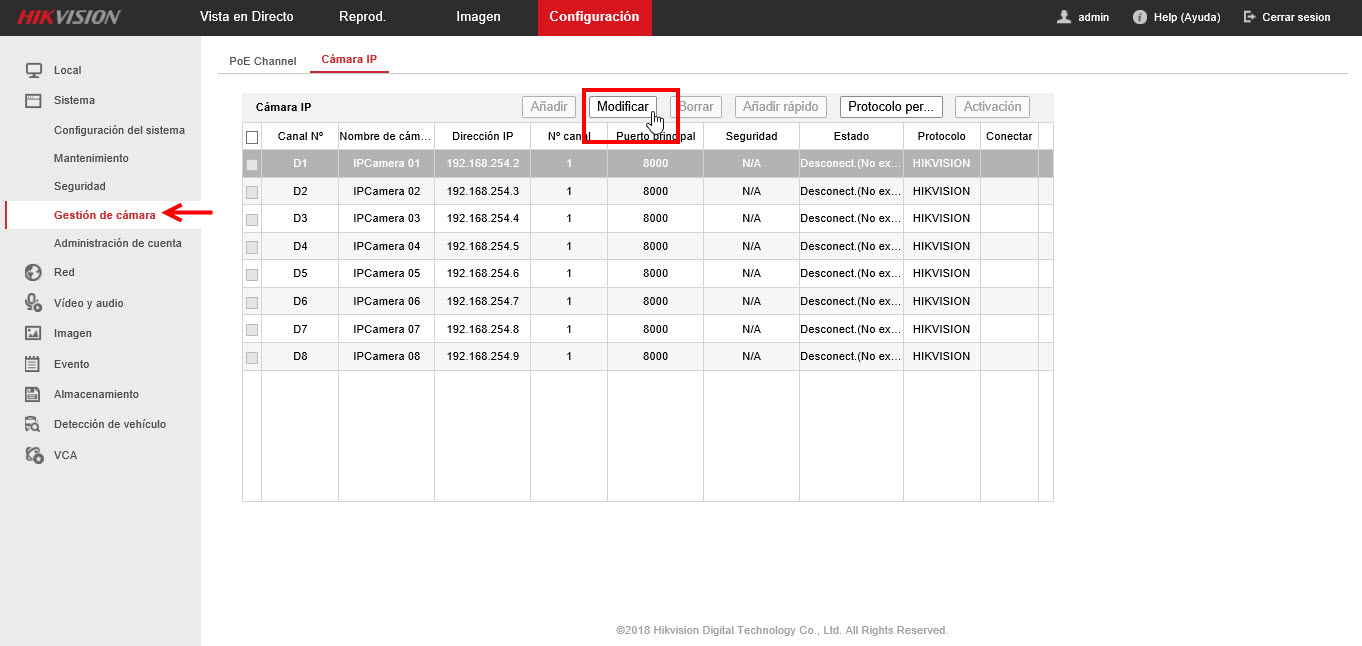Screen dimensions: 1362x646
Task: Open the Protocolo per... button
Action: (891, 107)
